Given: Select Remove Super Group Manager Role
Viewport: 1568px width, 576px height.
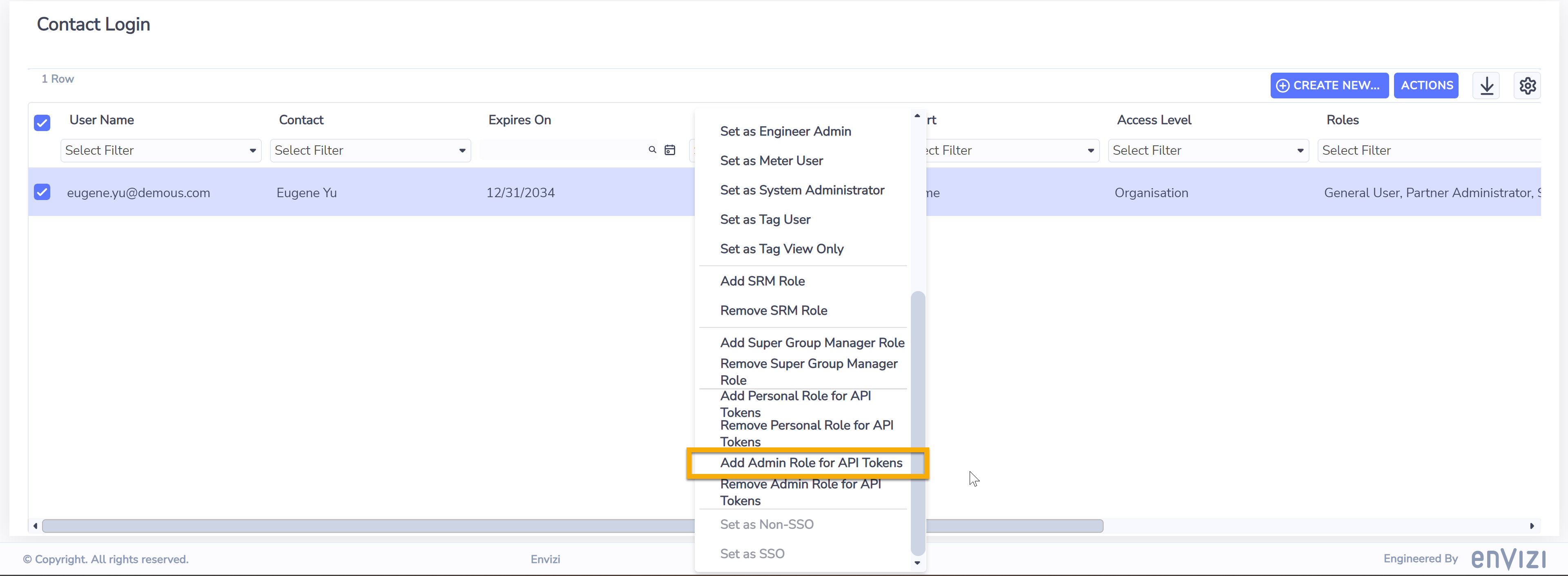Looking at the screenshot, I should [x=808, y=371].
